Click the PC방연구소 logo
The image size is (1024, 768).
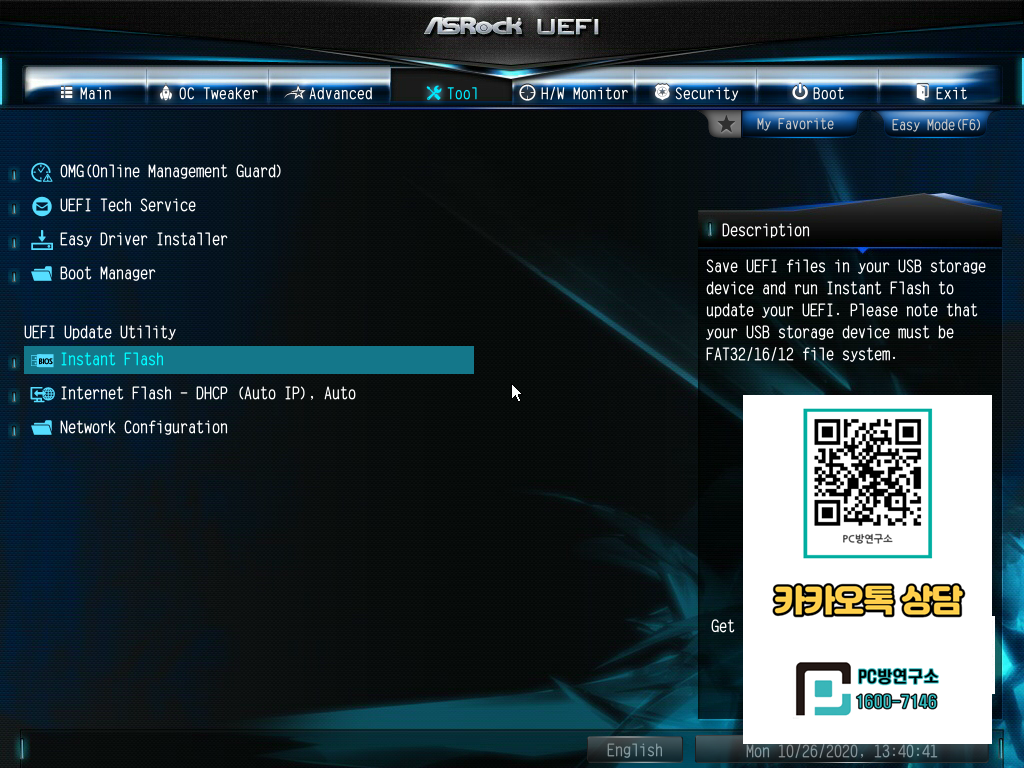867,689
